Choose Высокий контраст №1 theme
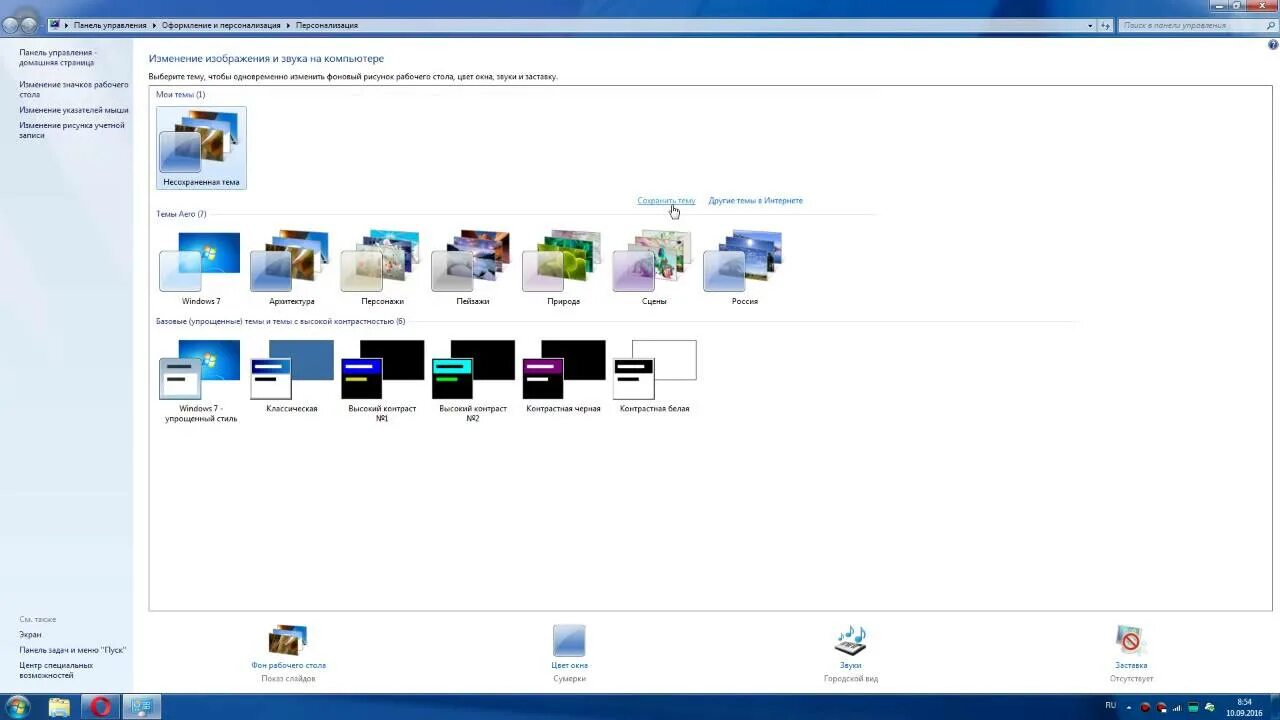This screenshot has height=720, width=1280. point(382,380)
